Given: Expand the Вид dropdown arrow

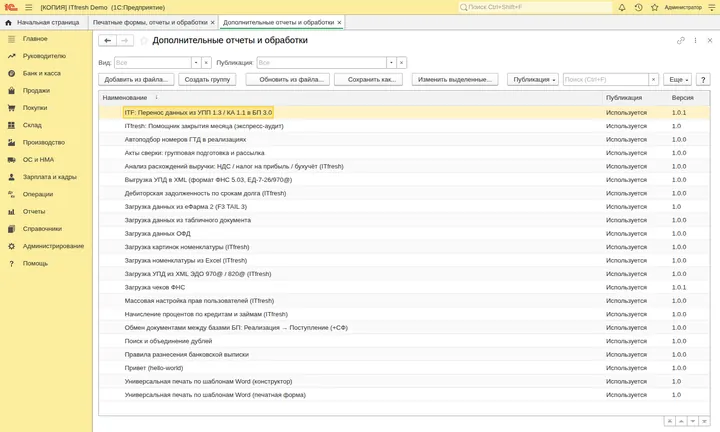Looking at the screenshot, I should [x=196, y=62].
